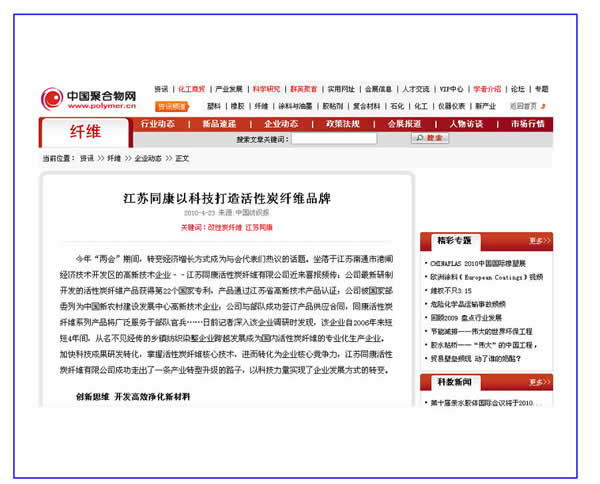The width and height of the screenshot is (600, 484).
Task: Open the 科学研究 top navigation link
Action: (x=266, y=89)
